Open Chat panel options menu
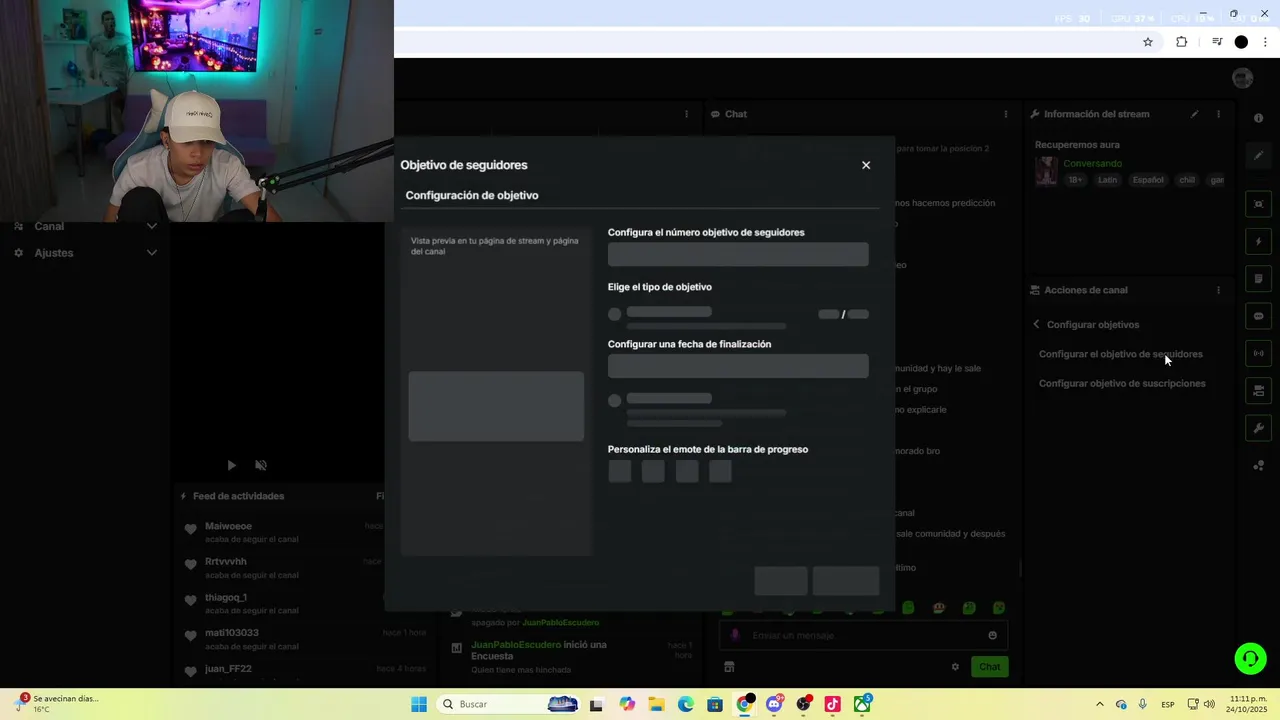This screenshot has height=720, width=1280. pyautogui.click(x=1006, y=114)
